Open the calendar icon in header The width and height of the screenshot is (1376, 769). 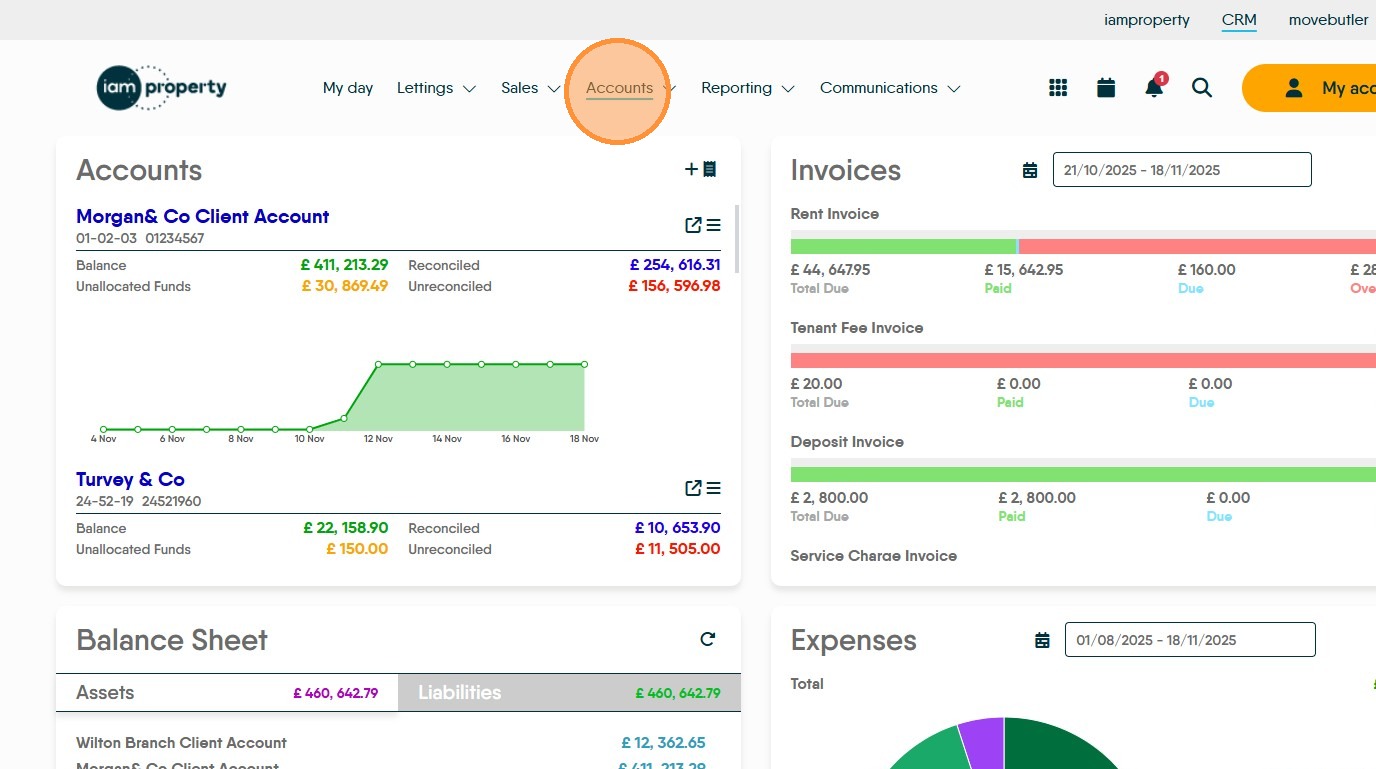(1106, 88)
